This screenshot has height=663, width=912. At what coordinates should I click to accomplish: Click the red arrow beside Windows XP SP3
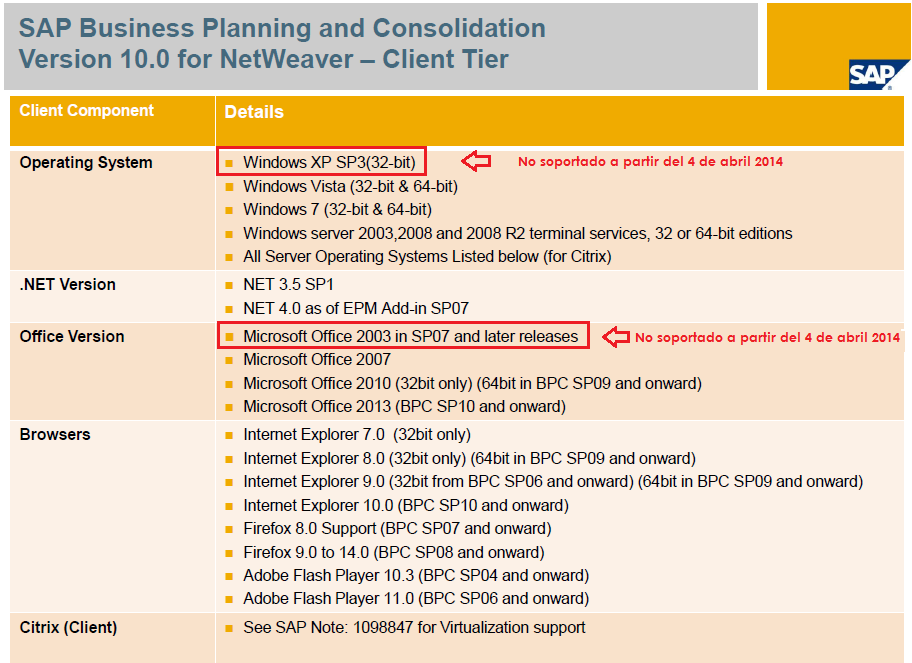coord(476,161)
